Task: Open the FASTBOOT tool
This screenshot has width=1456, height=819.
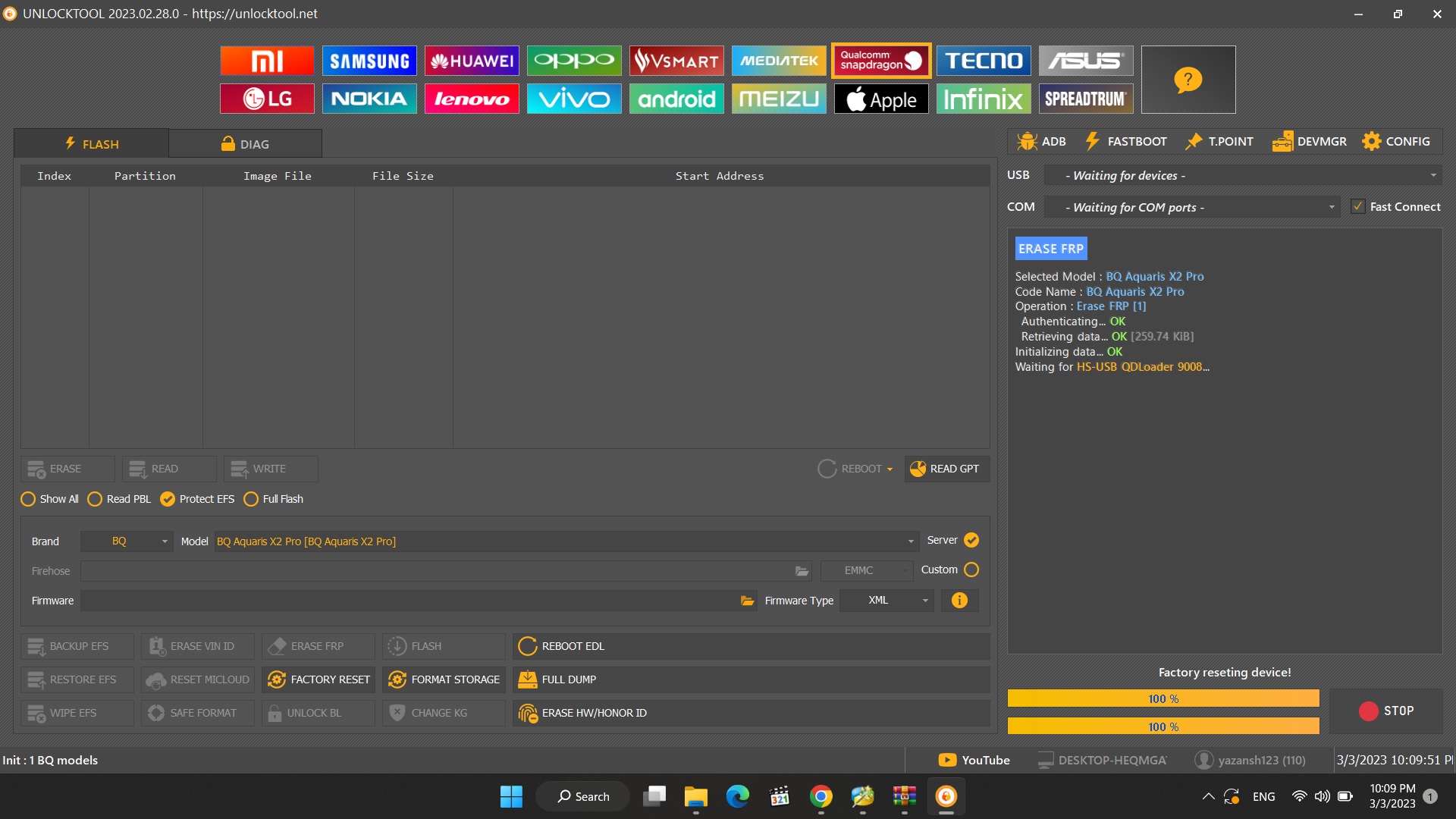Action: pyautogui.click(x=1126, y=141)
